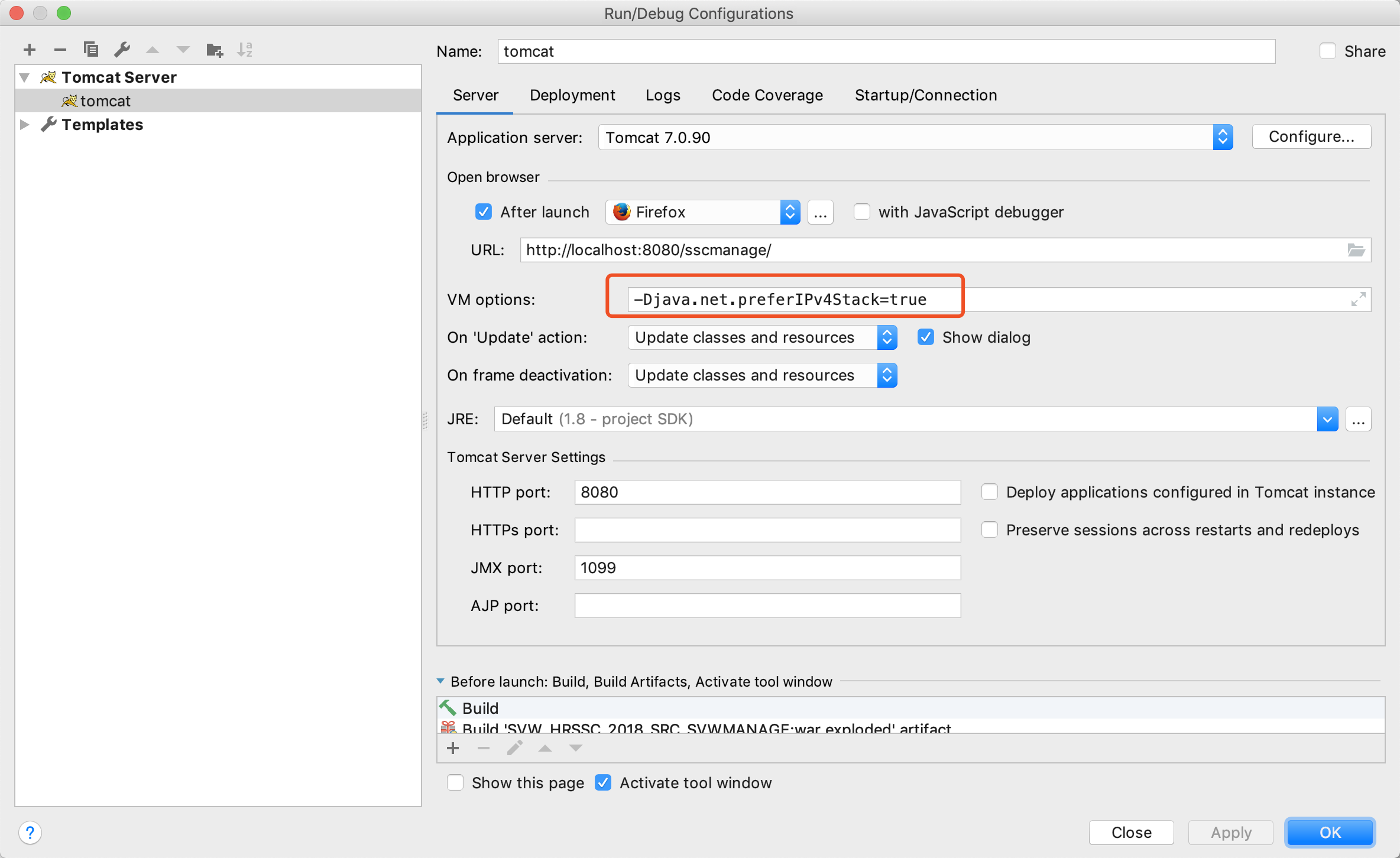Click Configure... button

(x=1311, y=136)
